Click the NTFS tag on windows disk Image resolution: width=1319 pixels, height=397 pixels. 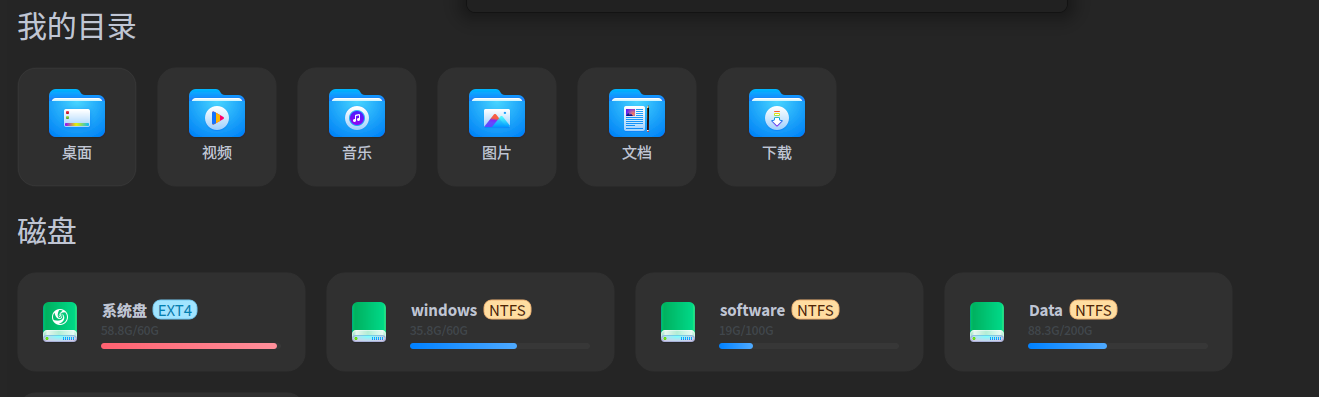pos(507,310)
